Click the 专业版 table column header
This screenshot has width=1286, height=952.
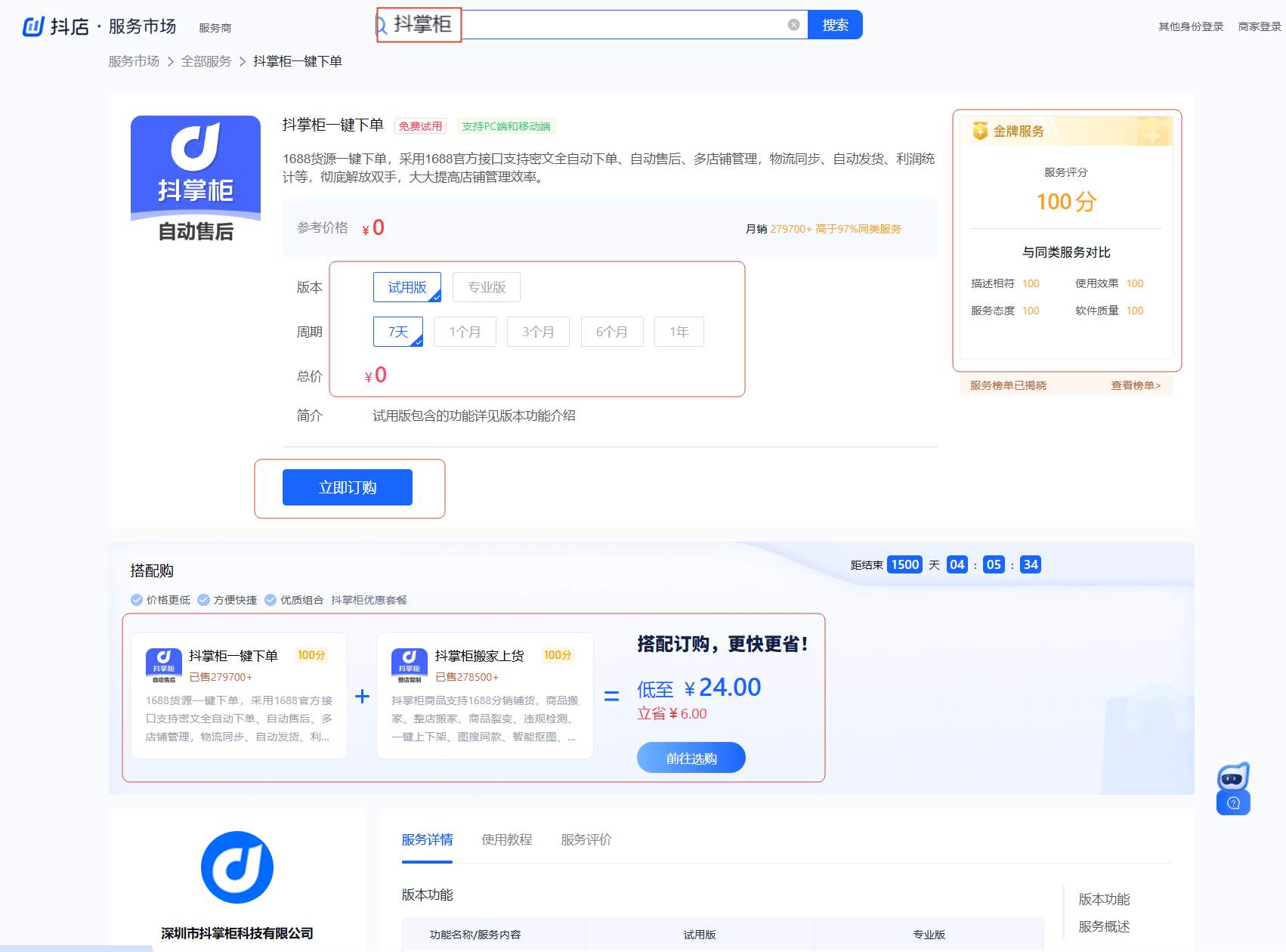(929, 935)
